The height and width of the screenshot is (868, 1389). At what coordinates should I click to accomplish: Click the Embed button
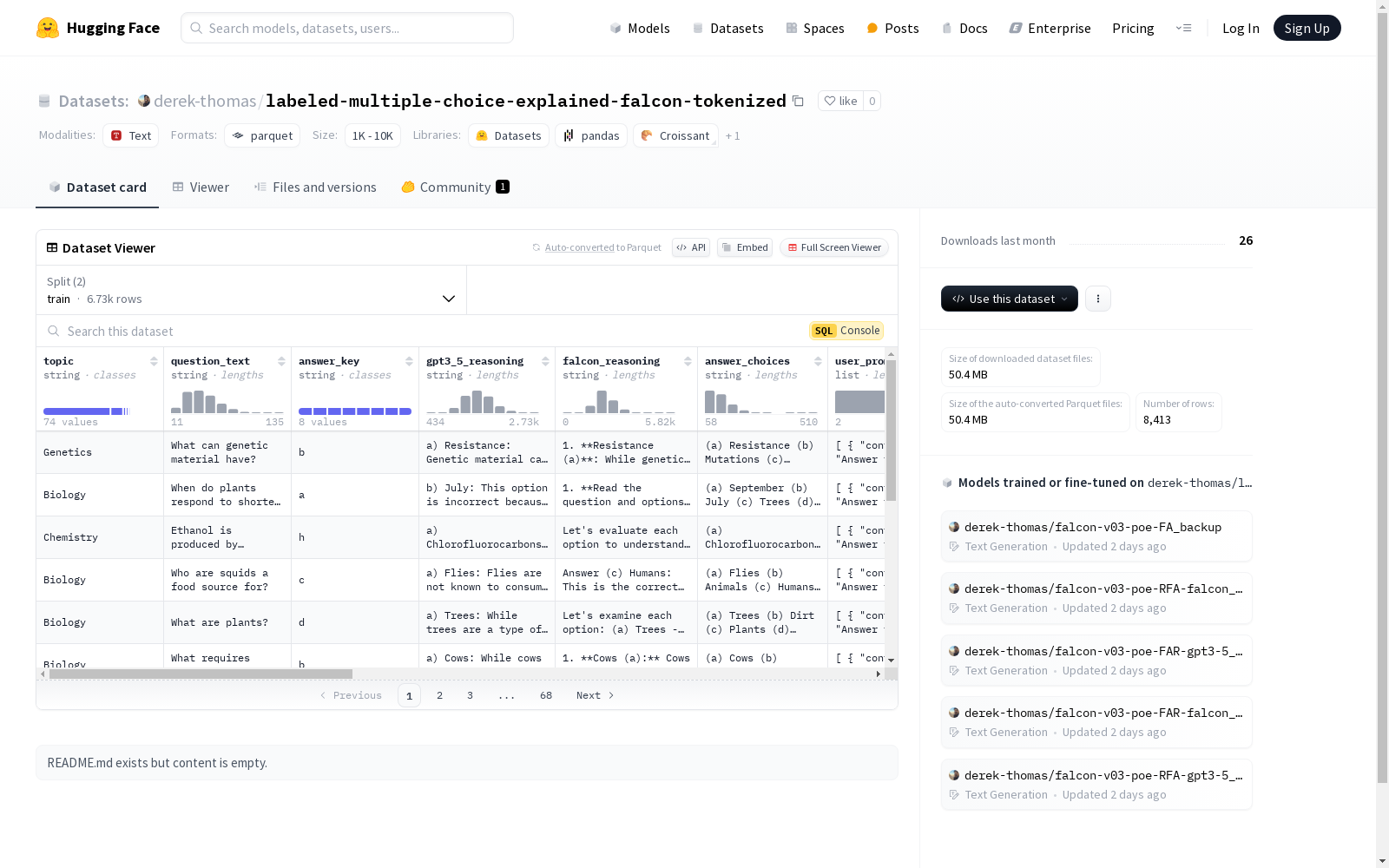point(745,247)
